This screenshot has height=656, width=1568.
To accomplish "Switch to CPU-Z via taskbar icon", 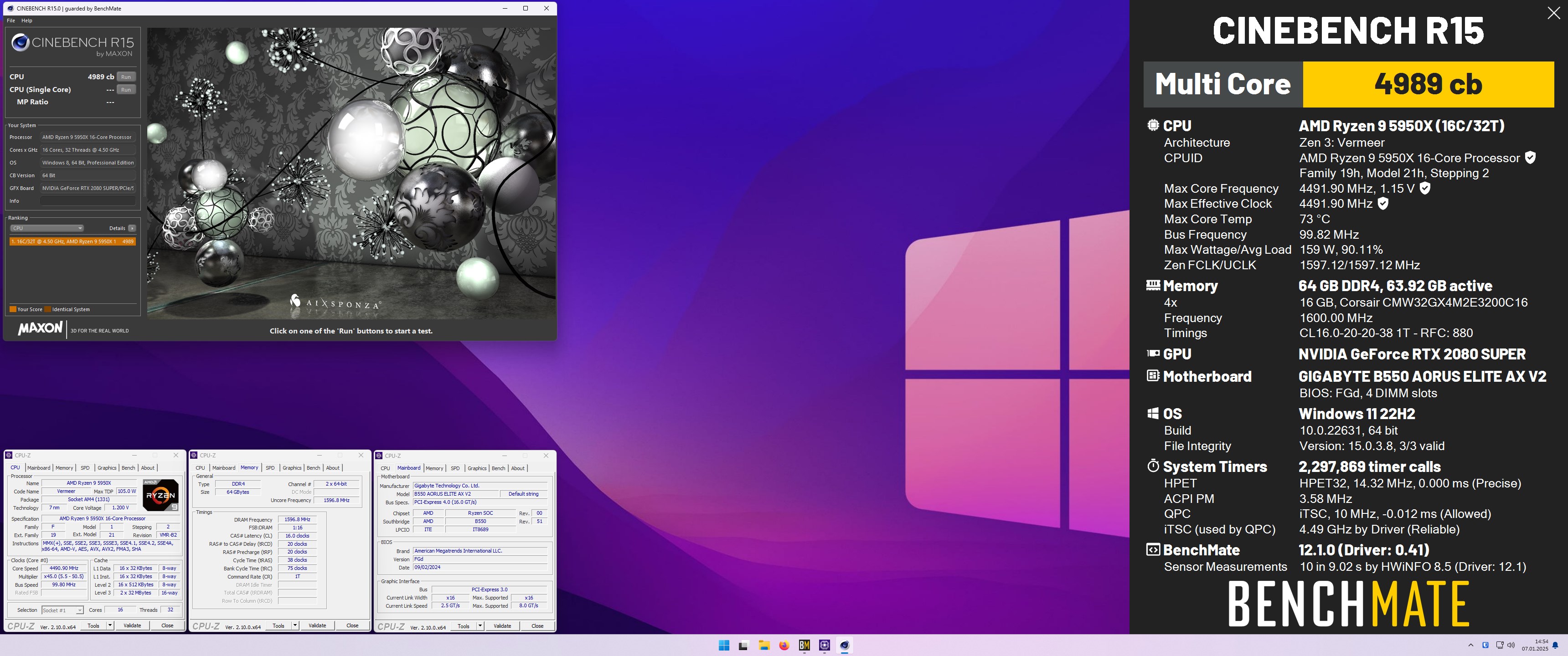I will coord(824,646).
